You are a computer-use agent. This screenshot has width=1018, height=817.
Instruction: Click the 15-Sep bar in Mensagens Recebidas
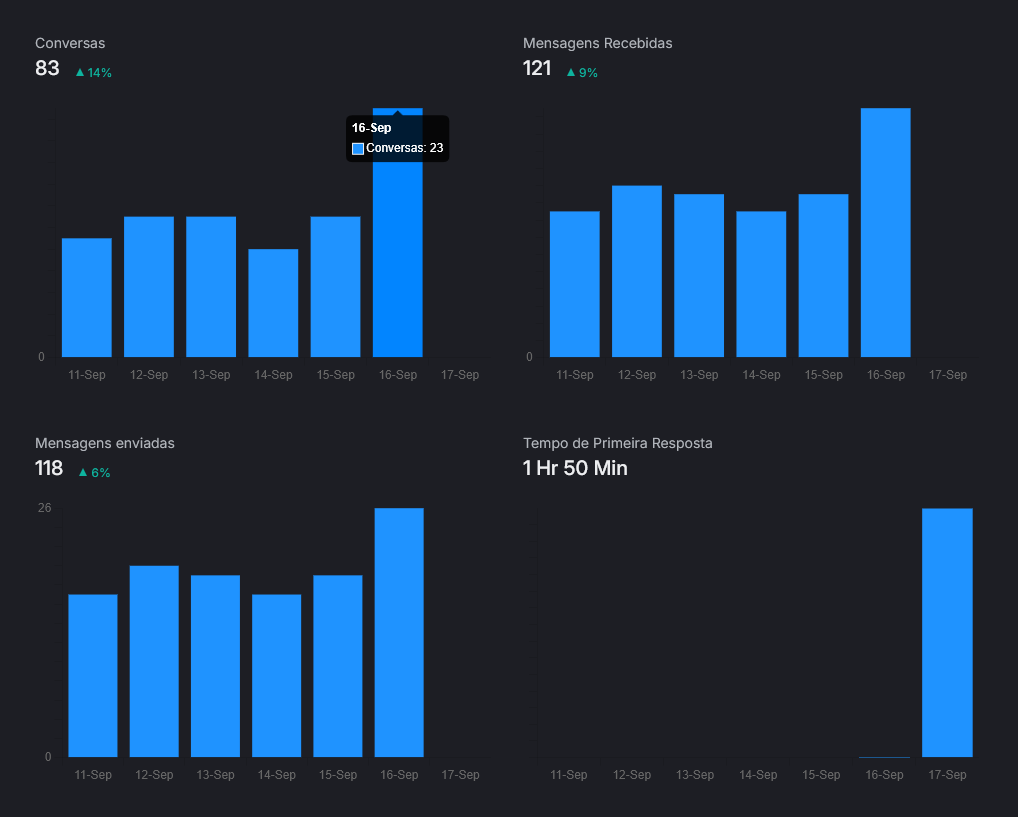pyautogui.click(x=823, y=275)
